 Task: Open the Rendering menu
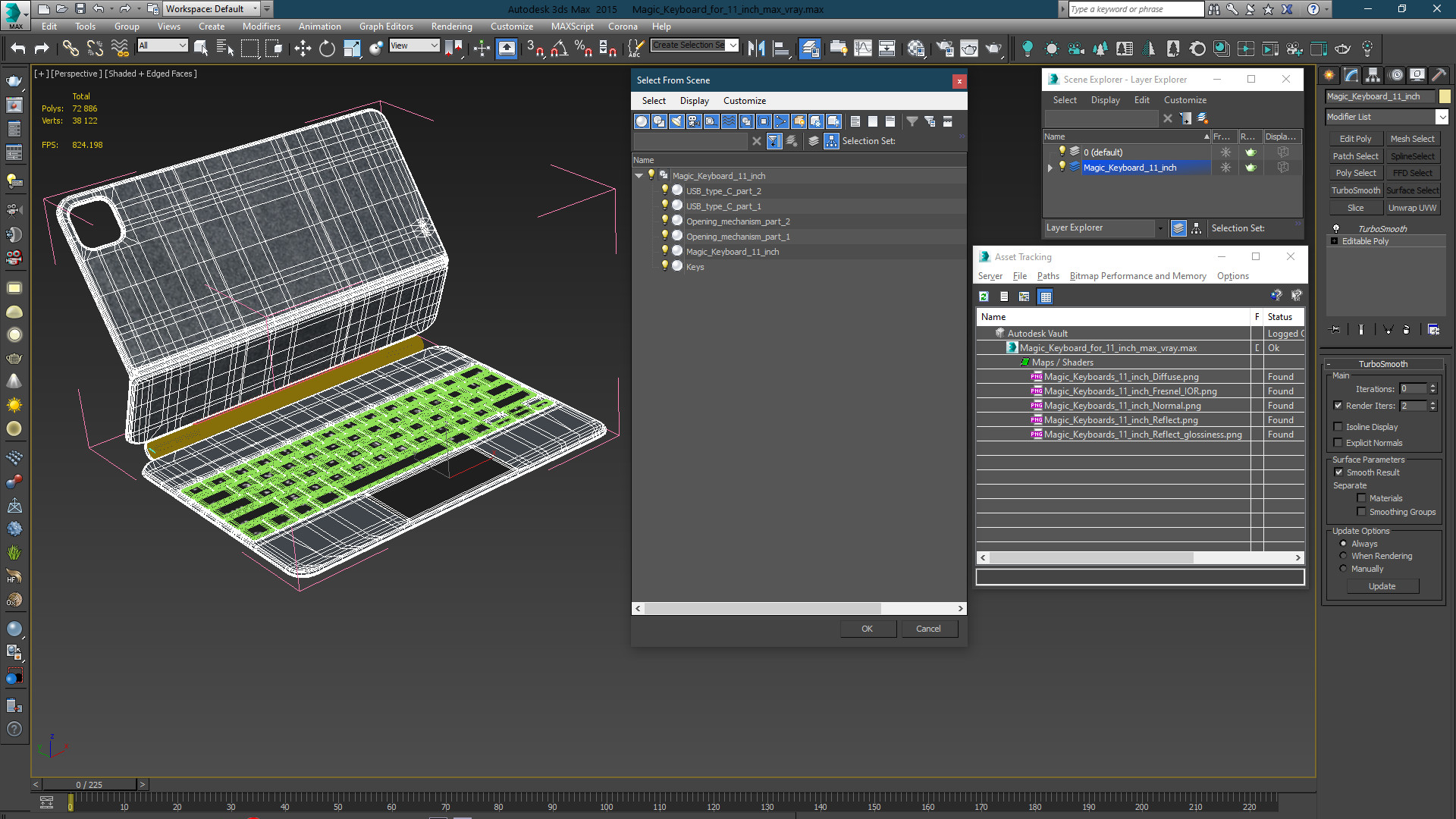pyautogui.click(x=451, y=27)
